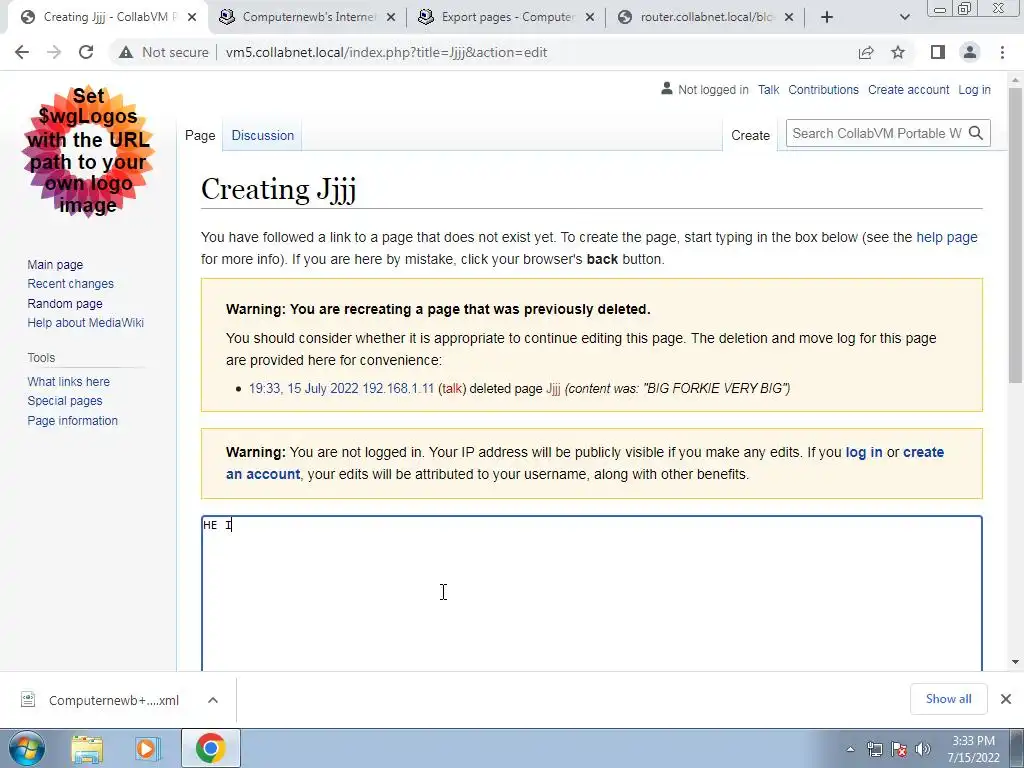
Task: Open the help page link
Action: tap(946, 237)
